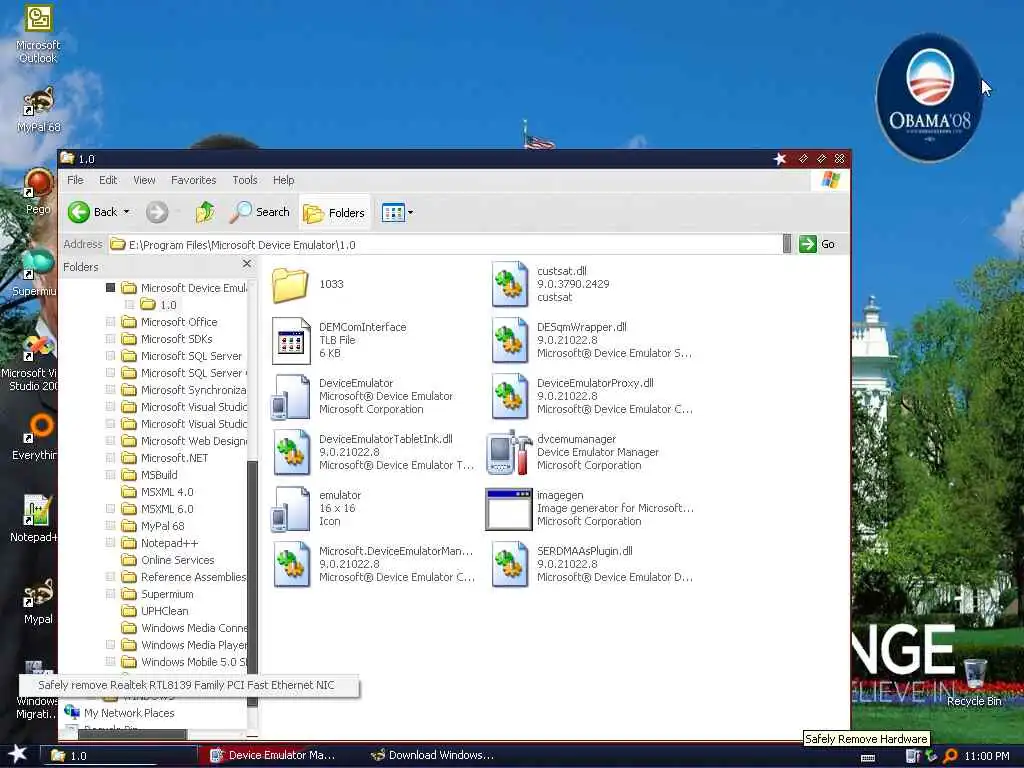Close the Folders pane
1024x768 pixels.
247,264
